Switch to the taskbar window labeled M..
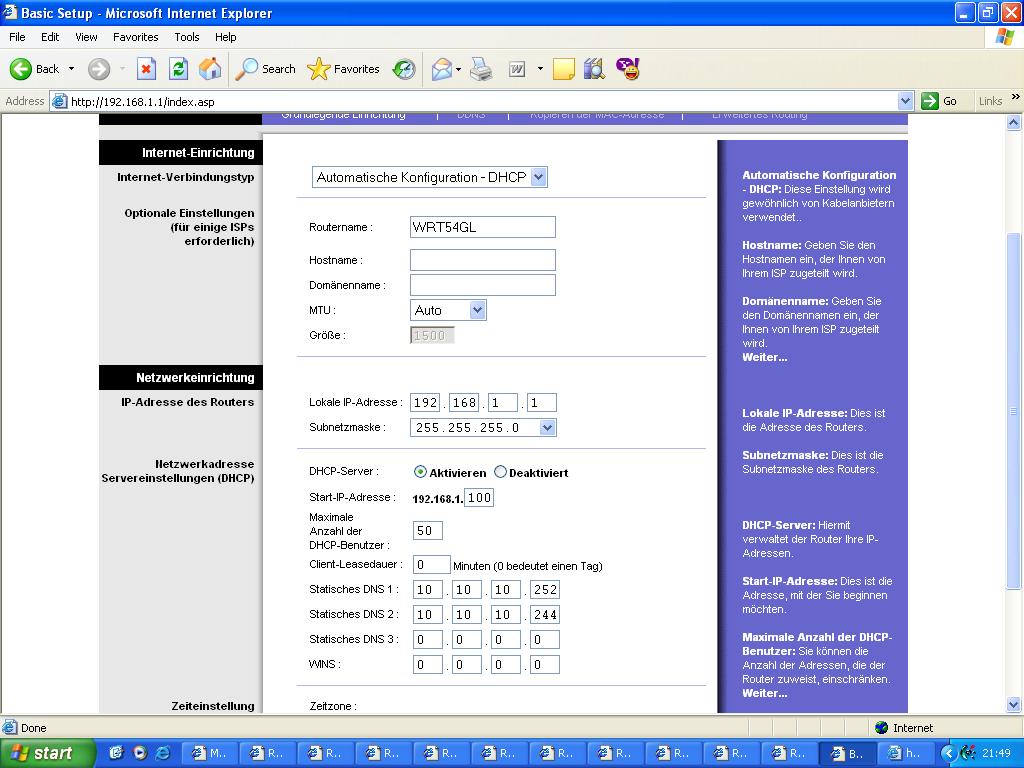 [209, 753]
